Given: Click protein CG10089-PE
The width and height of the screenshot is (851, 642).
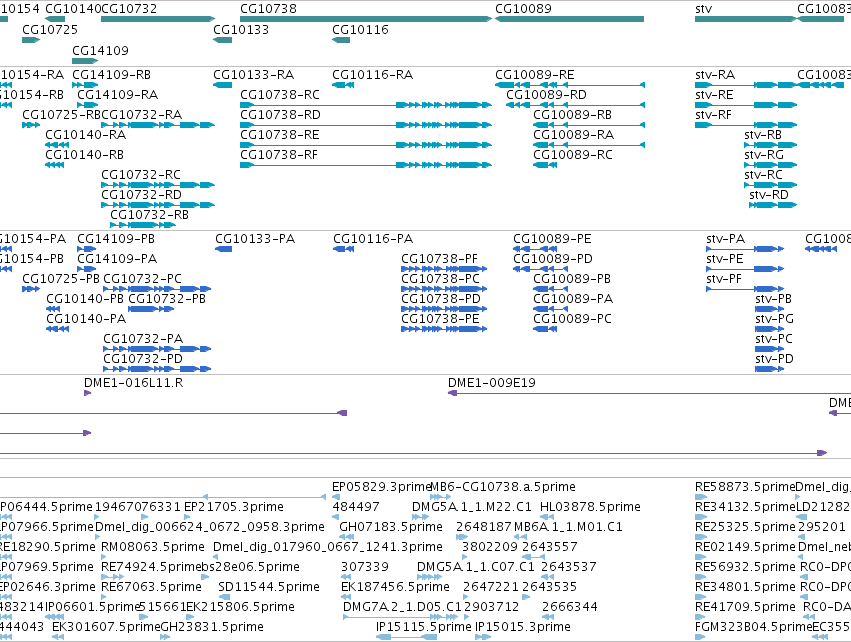Looking at the screenshot, I should (535, 249).
